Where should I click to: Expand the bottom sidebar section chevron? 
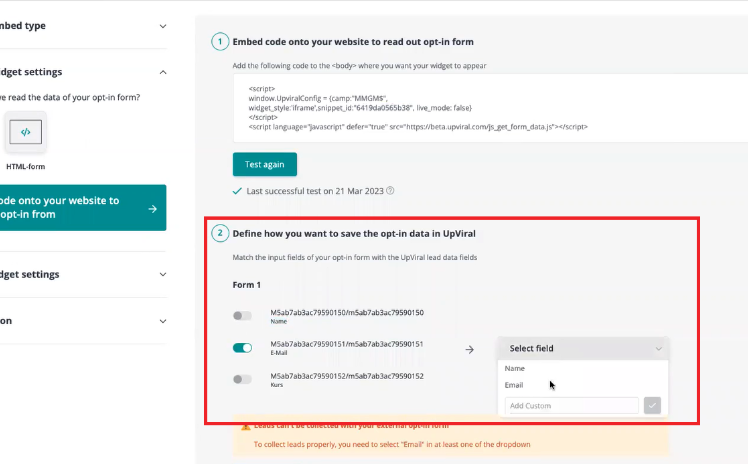click(x=163, y=321)
